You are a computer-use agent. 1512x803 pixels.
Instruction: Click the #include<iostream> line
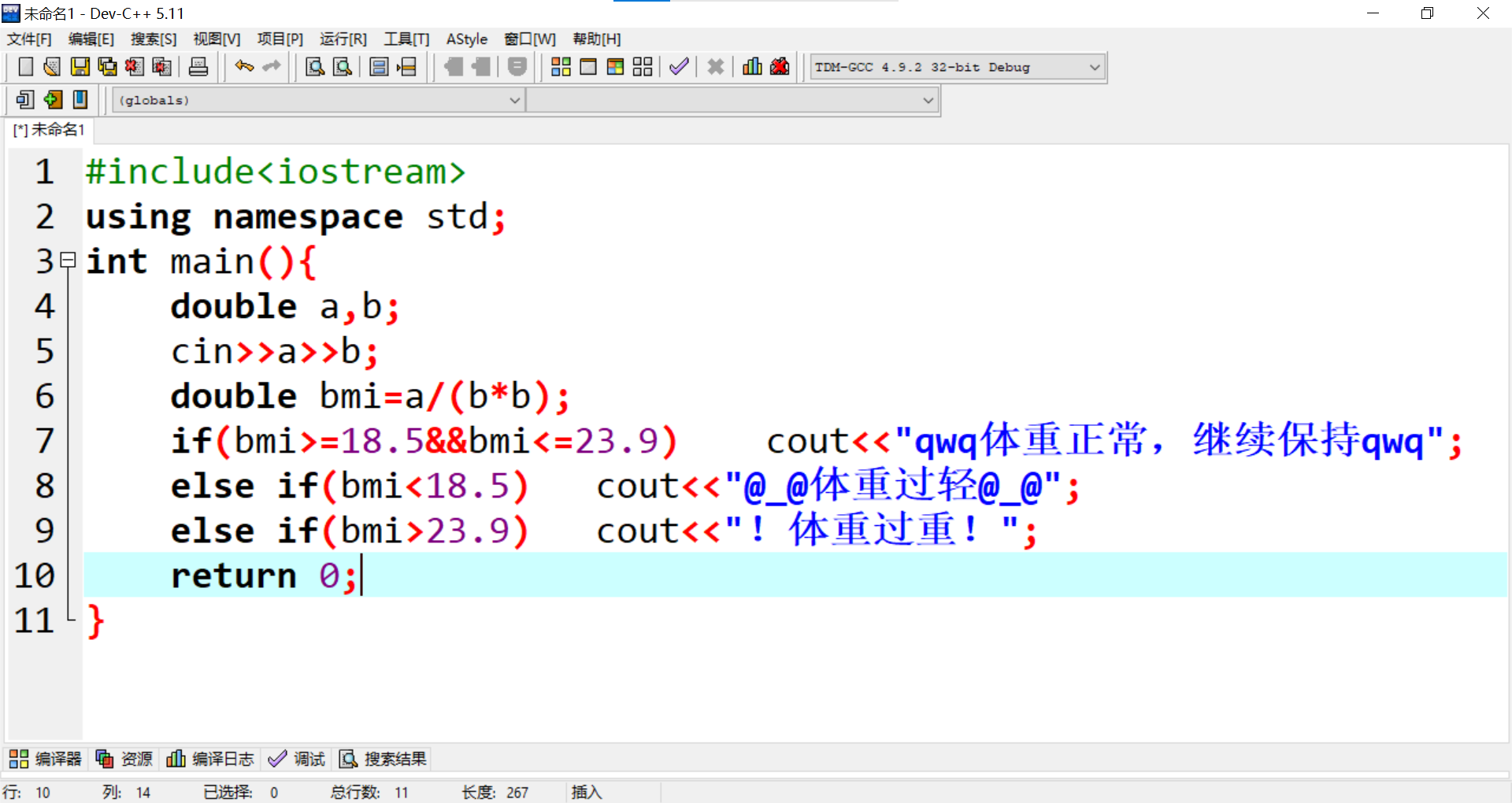click(x=276, y=172)
